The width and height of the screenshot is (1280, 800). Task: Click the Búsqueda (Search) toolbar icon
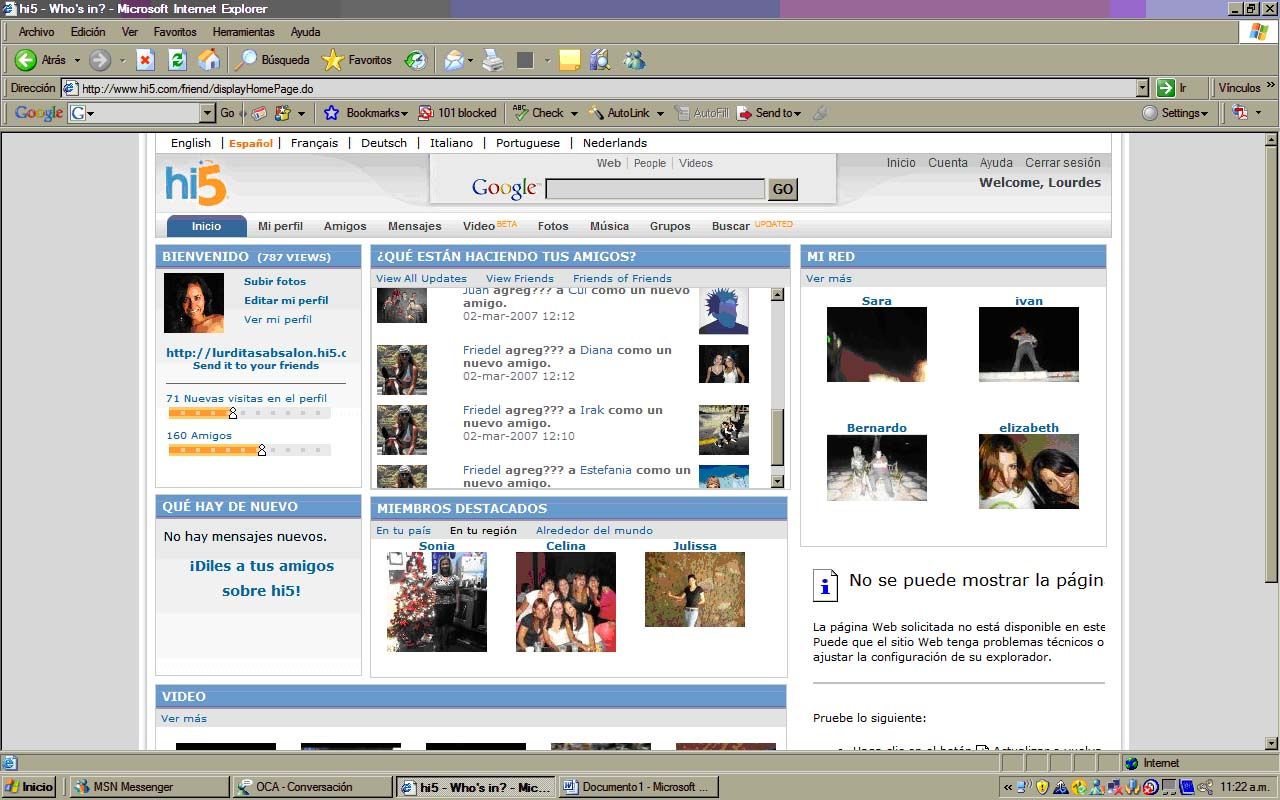point(271,59)
